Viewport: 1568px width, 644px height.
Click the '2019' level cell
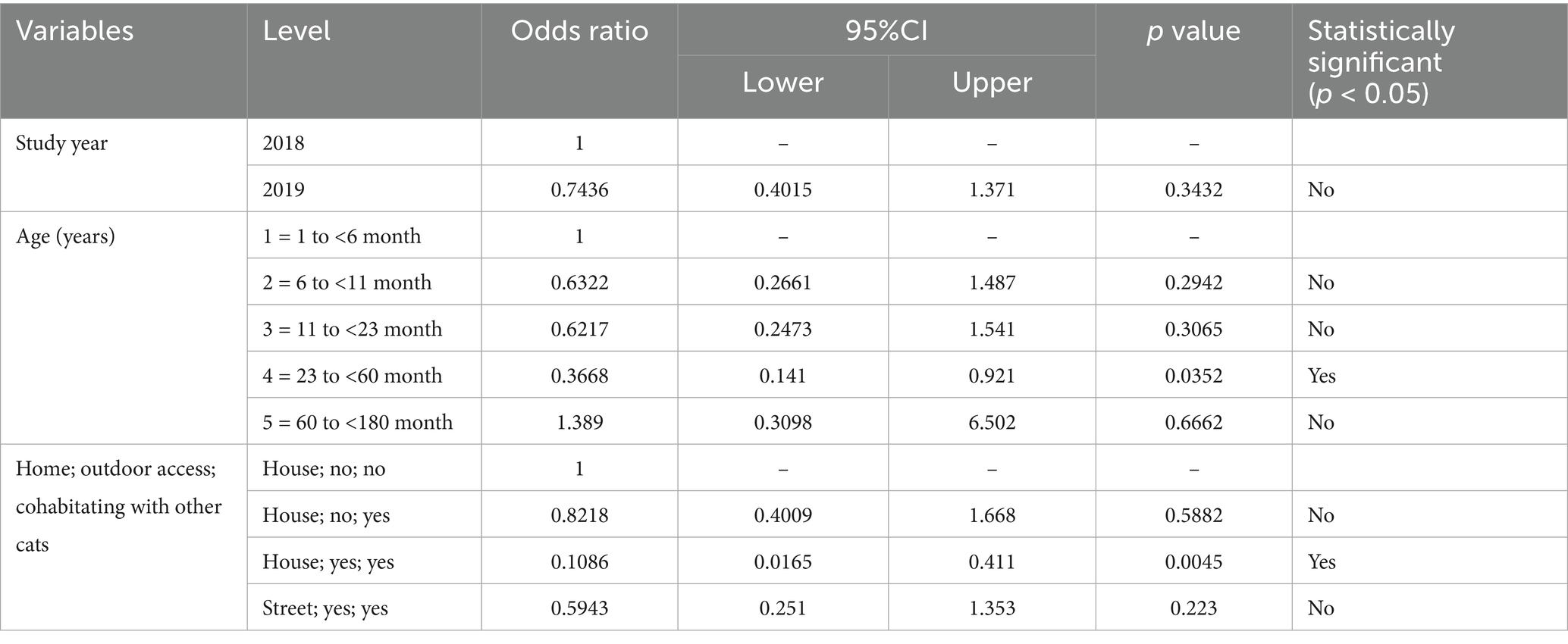(x=284, y=189)
